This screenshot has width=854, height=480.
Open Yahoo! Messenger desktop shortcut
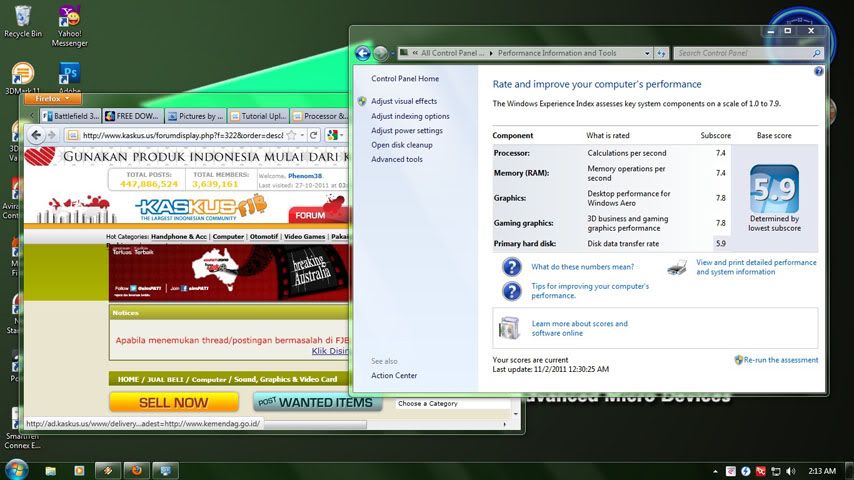(x=70, y=26)
